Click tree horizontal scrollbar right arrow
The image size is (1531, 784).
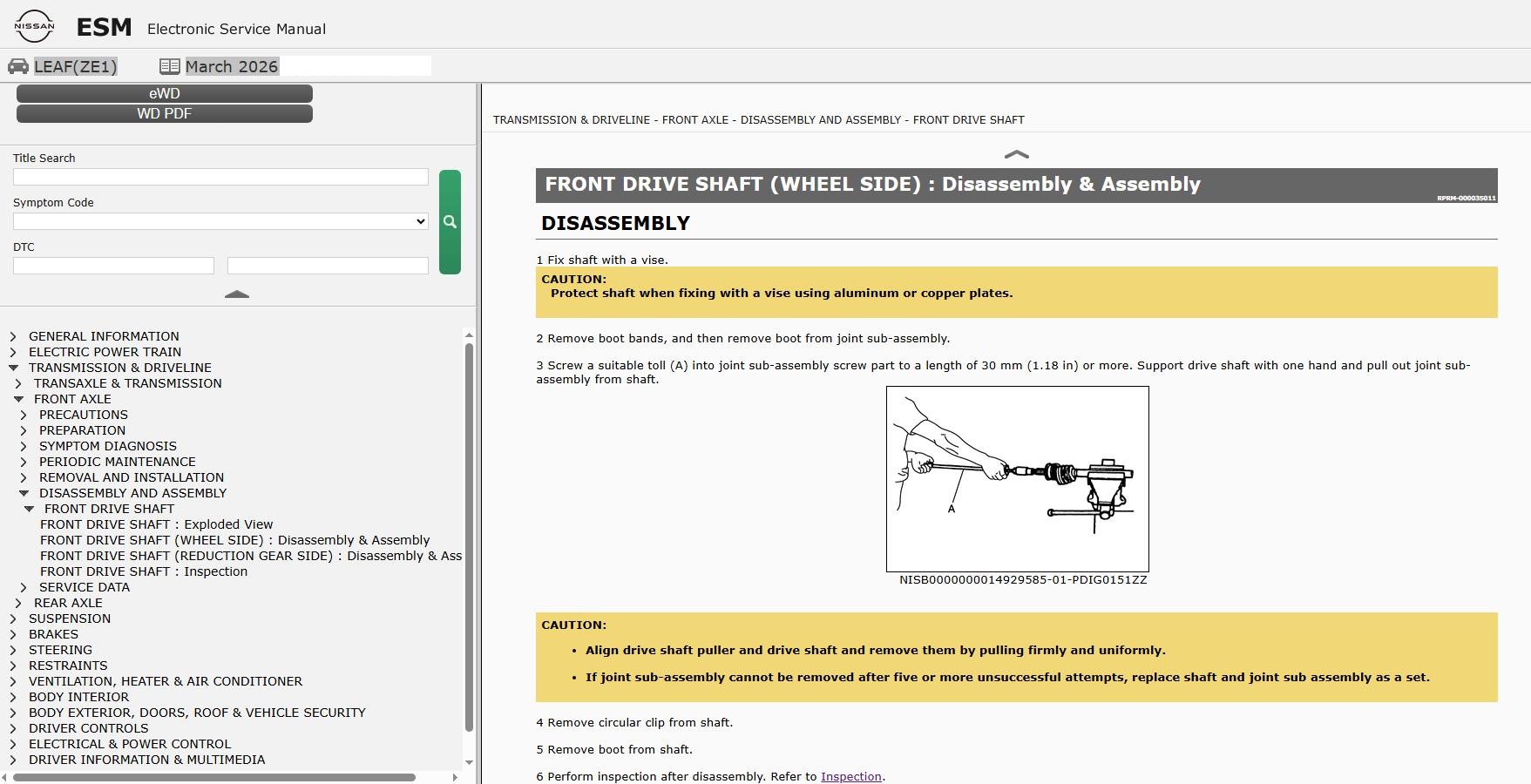click(455, 777)
